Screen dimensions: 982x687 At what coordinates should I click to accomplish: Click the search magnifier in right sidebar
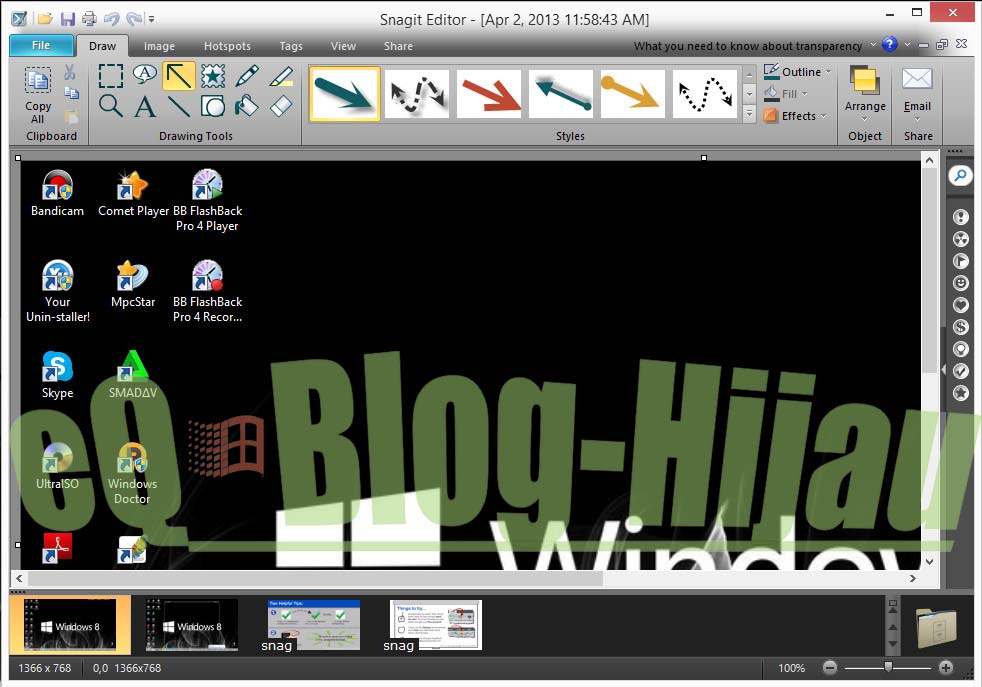coord(960,176)
